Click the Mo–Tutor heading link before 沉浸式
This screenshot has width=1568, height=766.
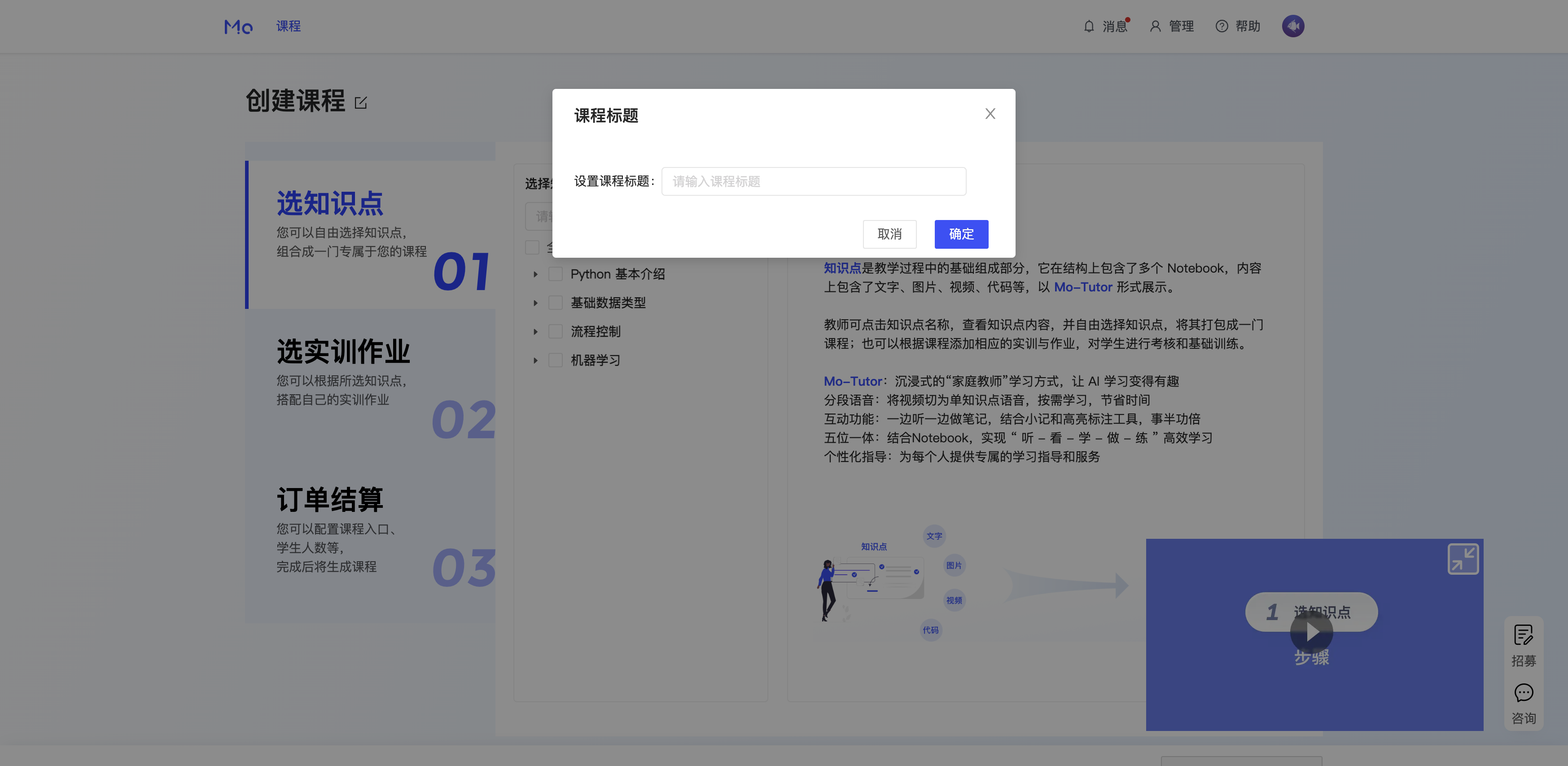(852, 381)
